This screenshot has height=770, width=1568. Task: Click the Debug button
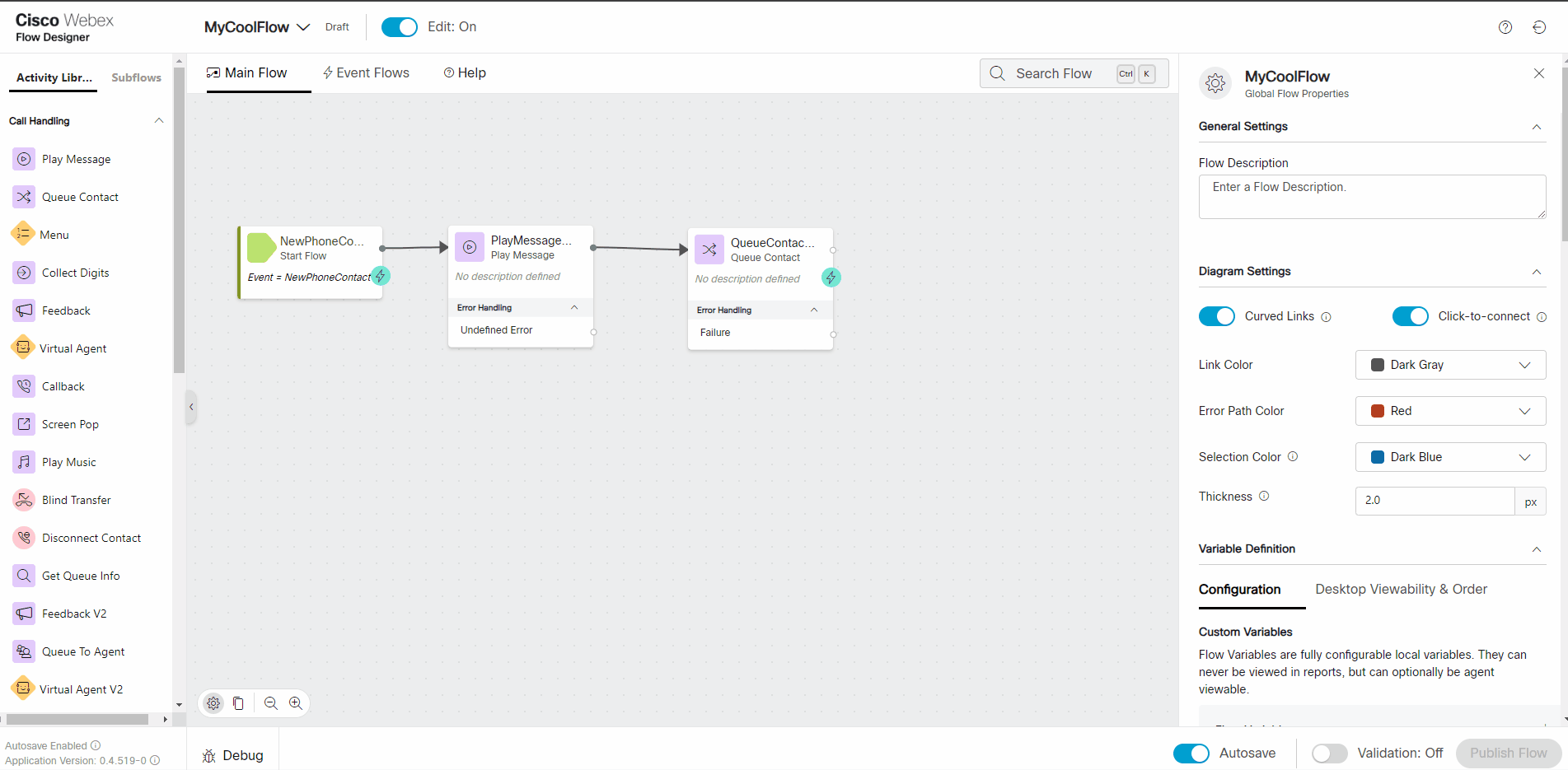click(x=233, y=755)
